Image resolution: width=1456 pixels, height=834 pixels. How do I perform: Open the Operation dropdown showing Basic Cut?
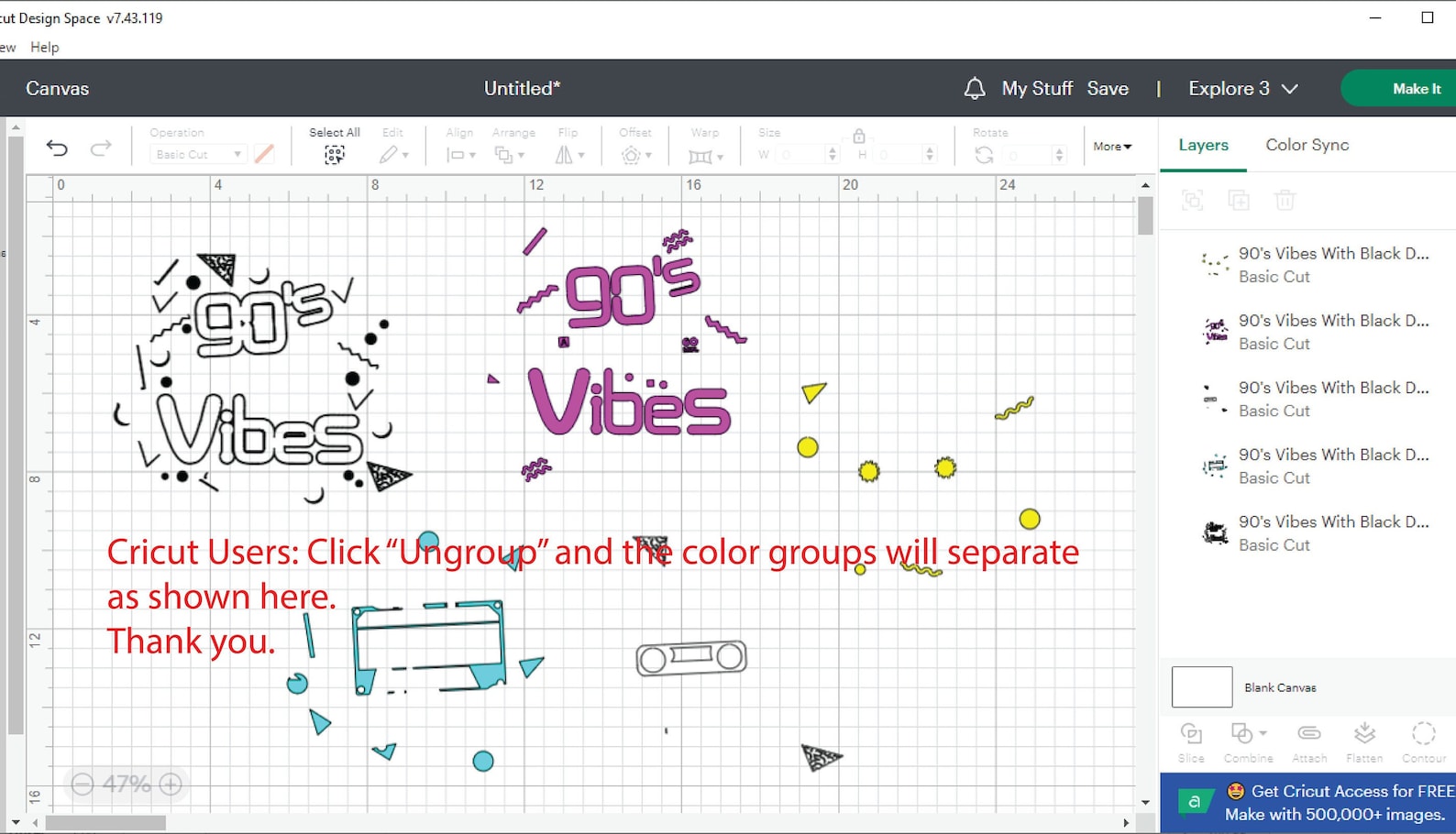(197, 155)
